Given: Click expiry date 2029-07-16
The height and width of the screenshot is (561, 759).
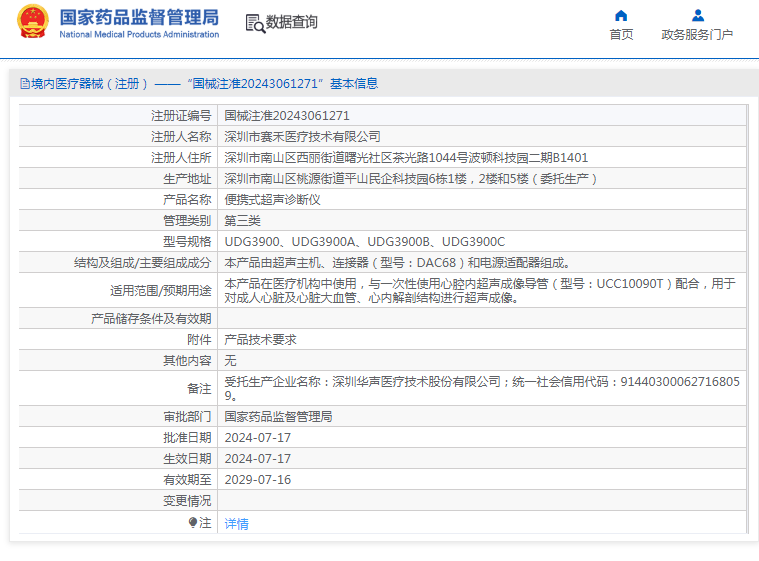Looking at the screenshot, I should tap(258, 480).
